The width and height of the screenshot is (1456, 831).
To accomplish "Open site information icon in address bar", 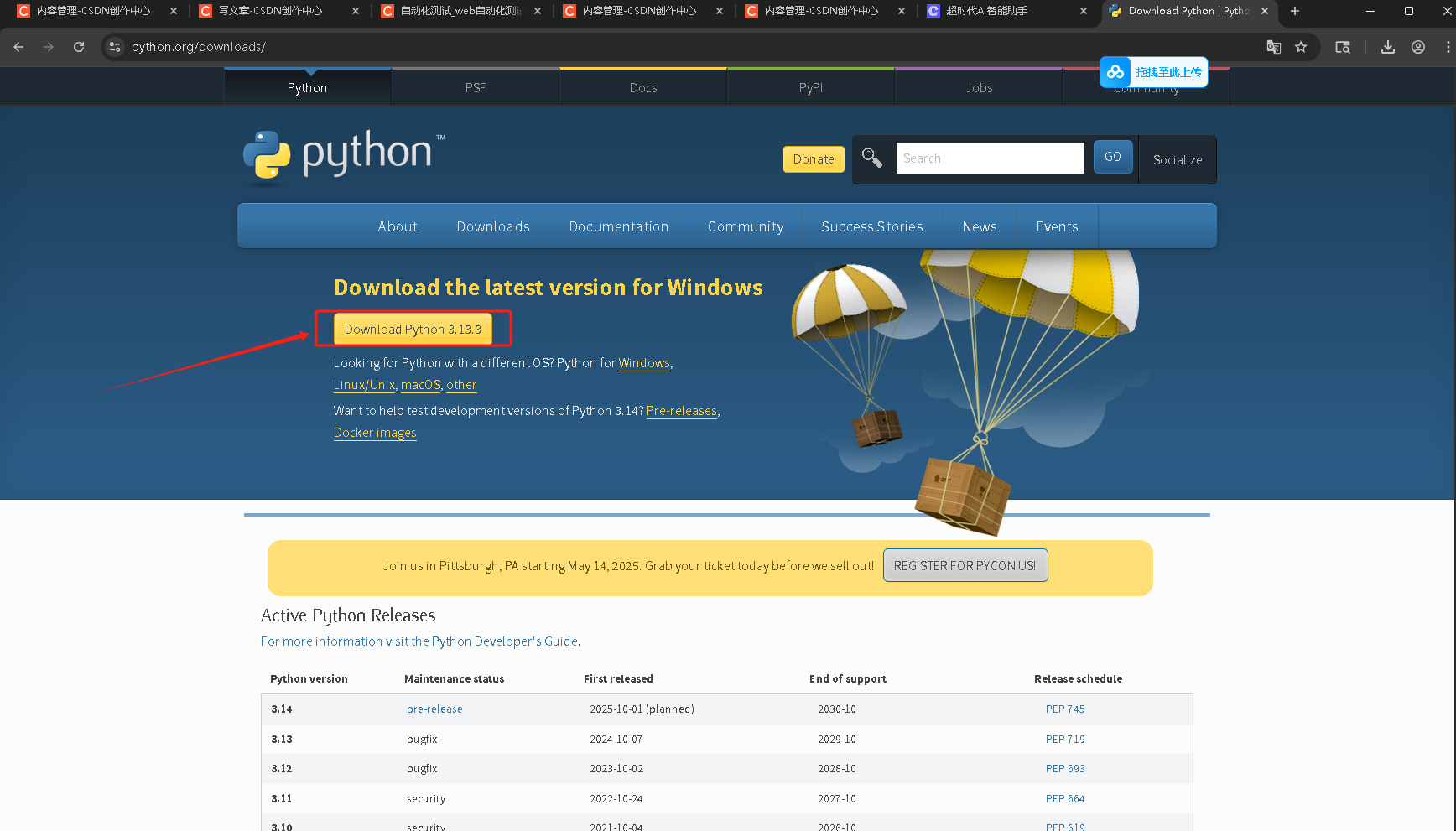I will [x=115, y=47].
